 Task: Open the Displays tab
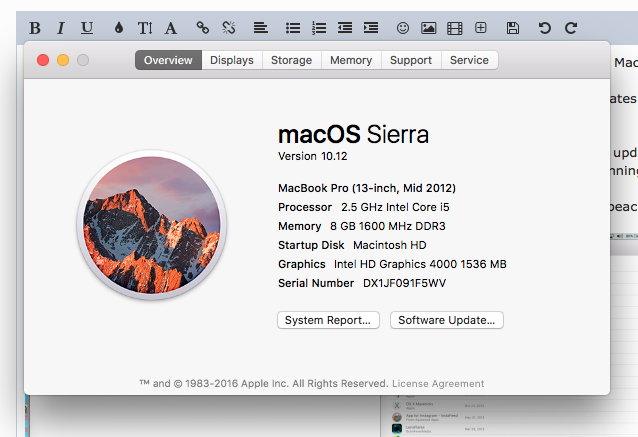click(232, 60)
